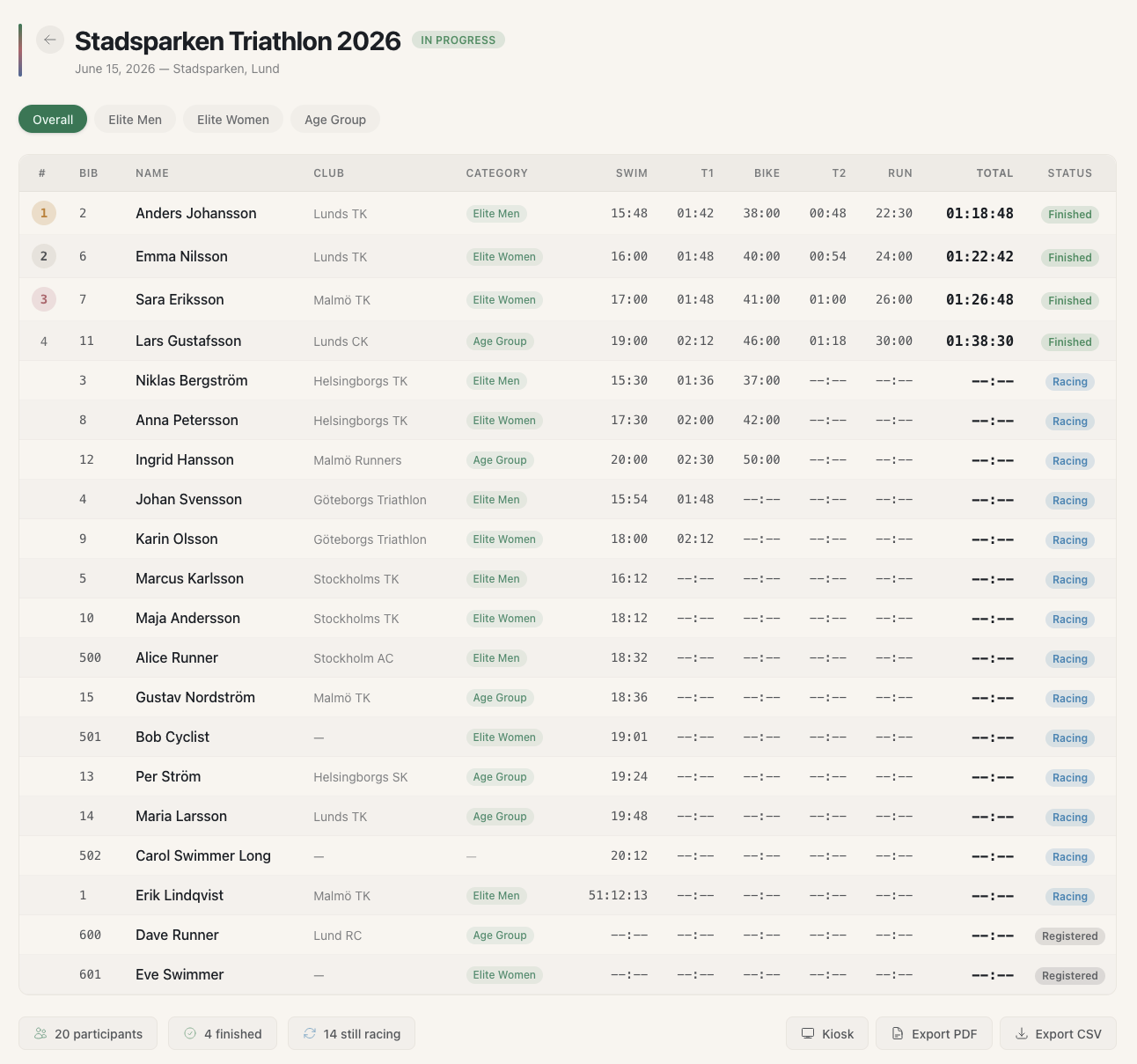The width and height of the screenshot is (1137, 1064).
Task: Switch to Elite Women tab
Action: pyautogui.click(x=233, y=120)
